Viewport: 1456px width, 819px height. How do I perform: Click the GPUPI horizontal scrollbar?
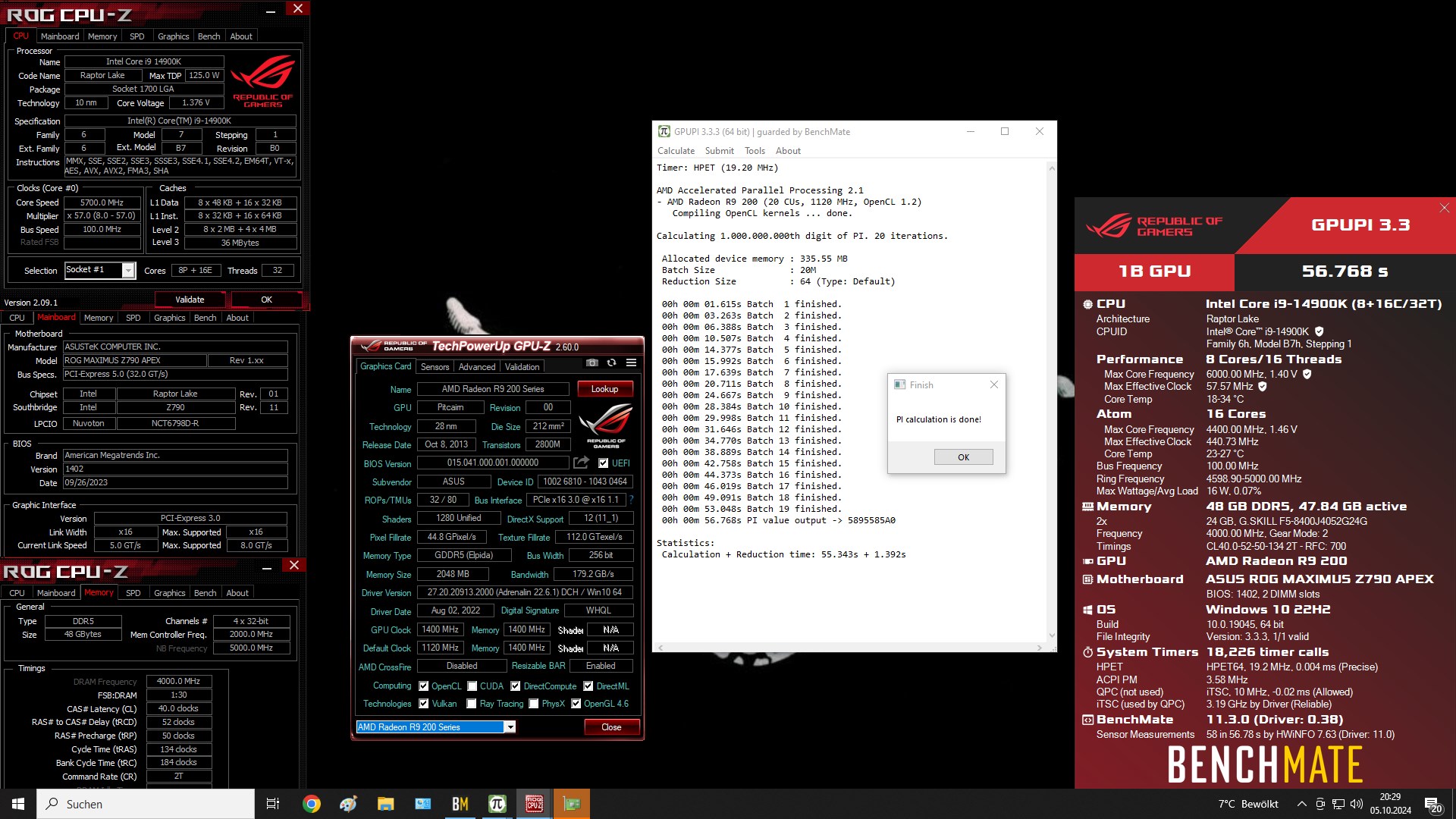pyautogui.click(x=849, y=648)
